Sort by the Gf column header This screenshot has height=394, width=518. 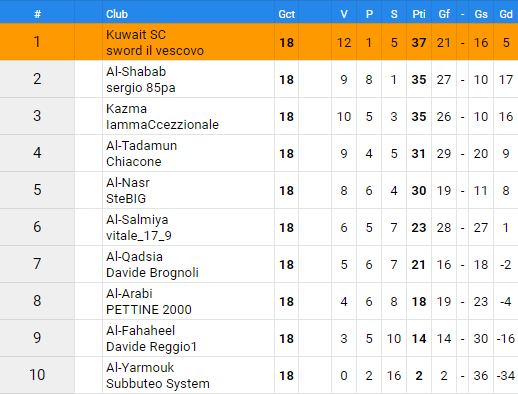click(444, 14)
